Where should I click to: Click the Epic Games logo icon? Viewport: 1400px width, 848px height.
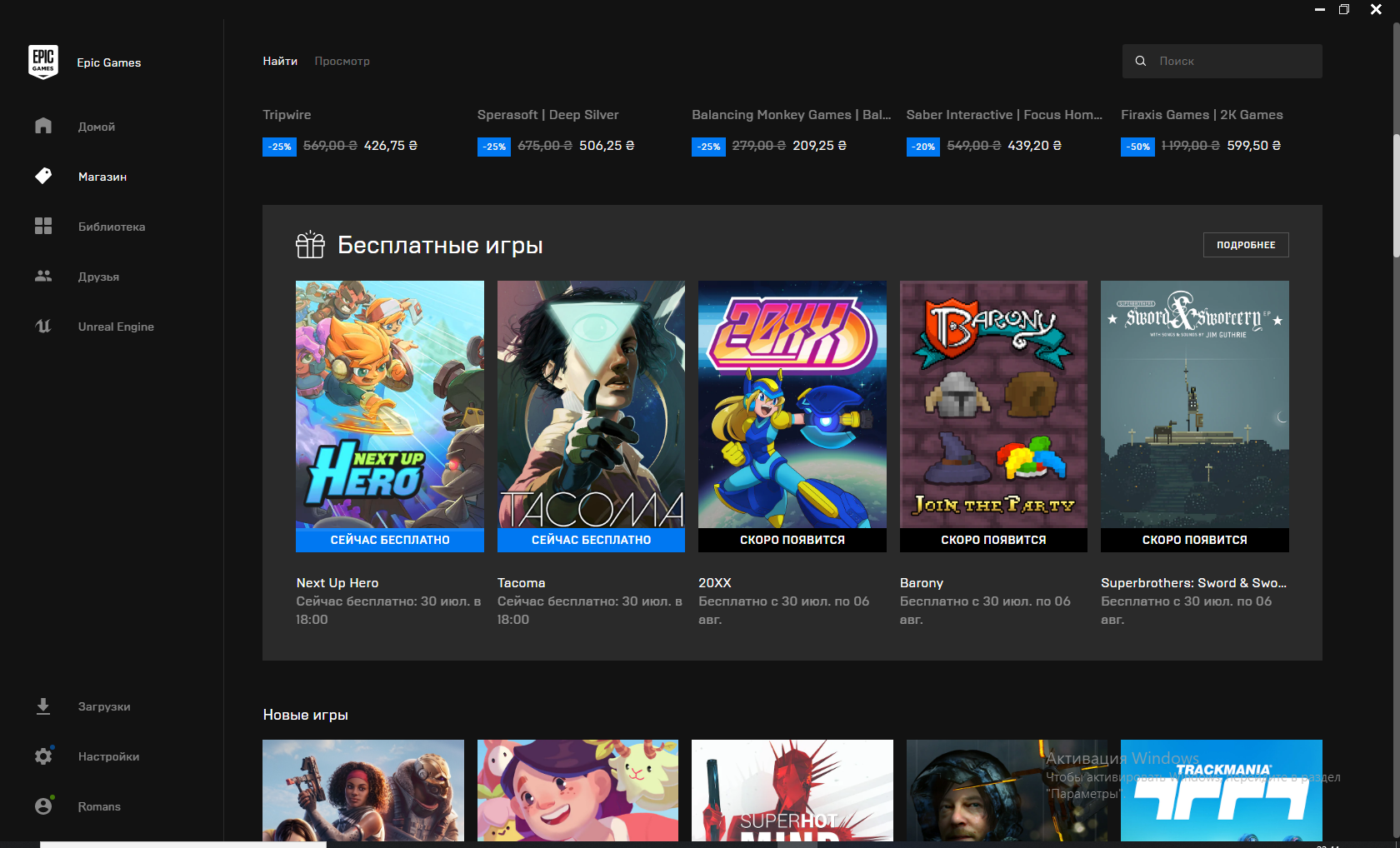tap(43, 62)
